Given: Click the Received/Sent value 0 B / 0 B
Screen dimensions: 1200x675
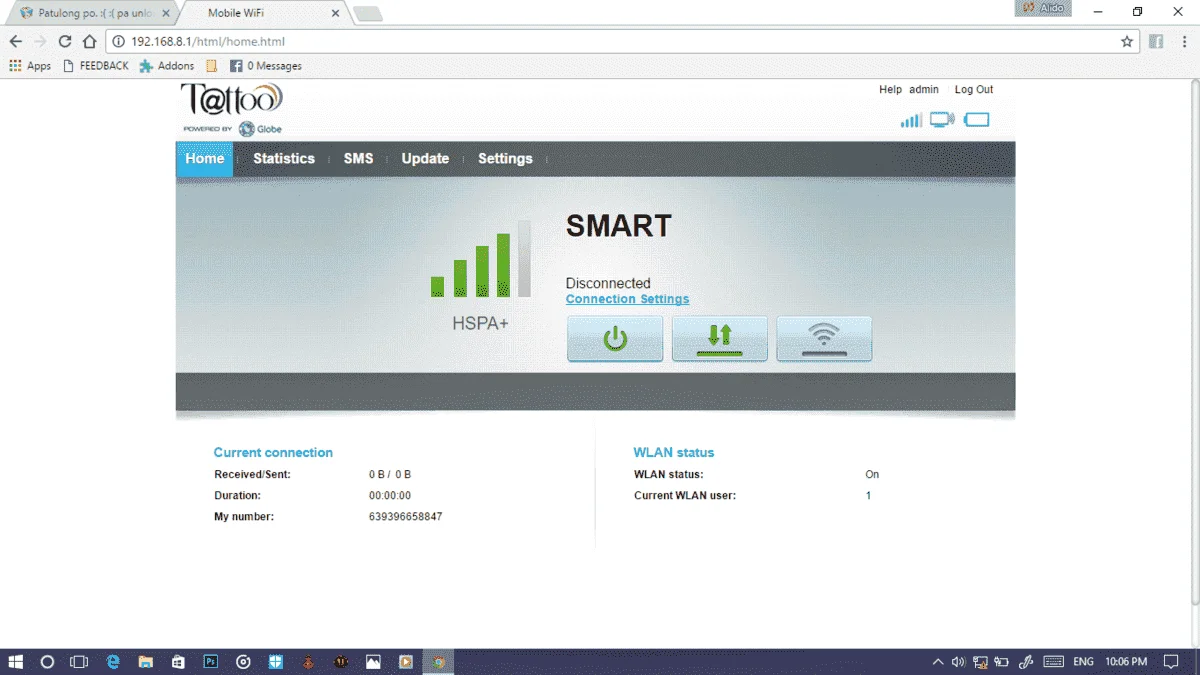Looking at the screenshot, I should tap(390, 475).
